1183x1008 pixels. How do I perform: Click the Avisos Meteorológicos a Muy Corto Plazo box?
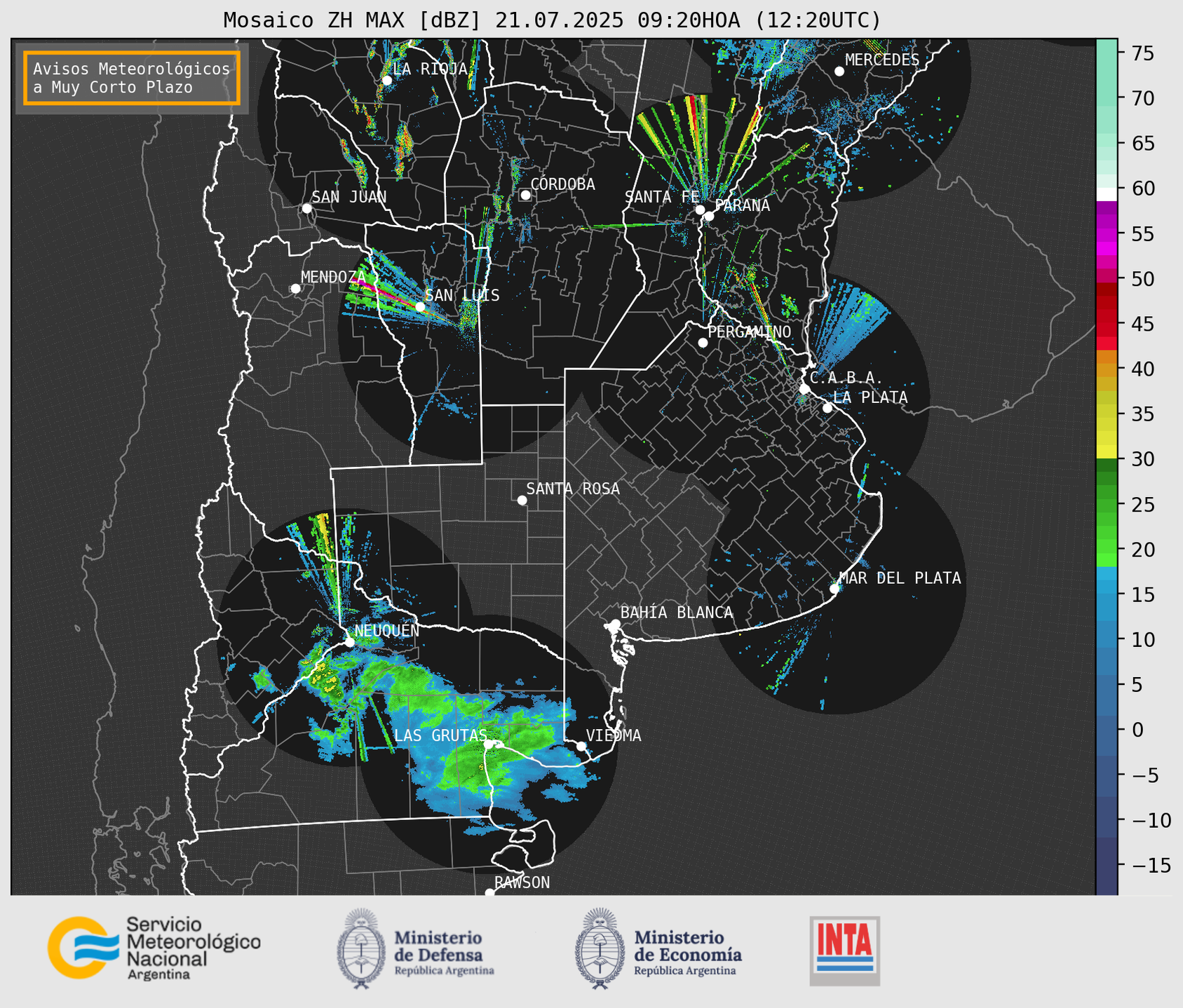[x=132, y=78]
